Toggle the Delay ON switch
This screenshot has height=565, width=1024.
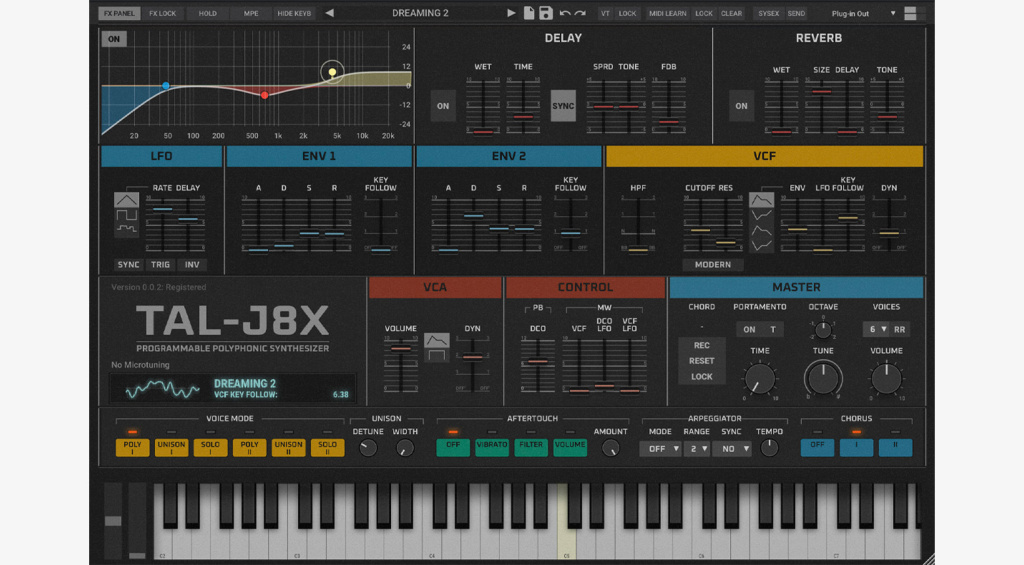443,106
